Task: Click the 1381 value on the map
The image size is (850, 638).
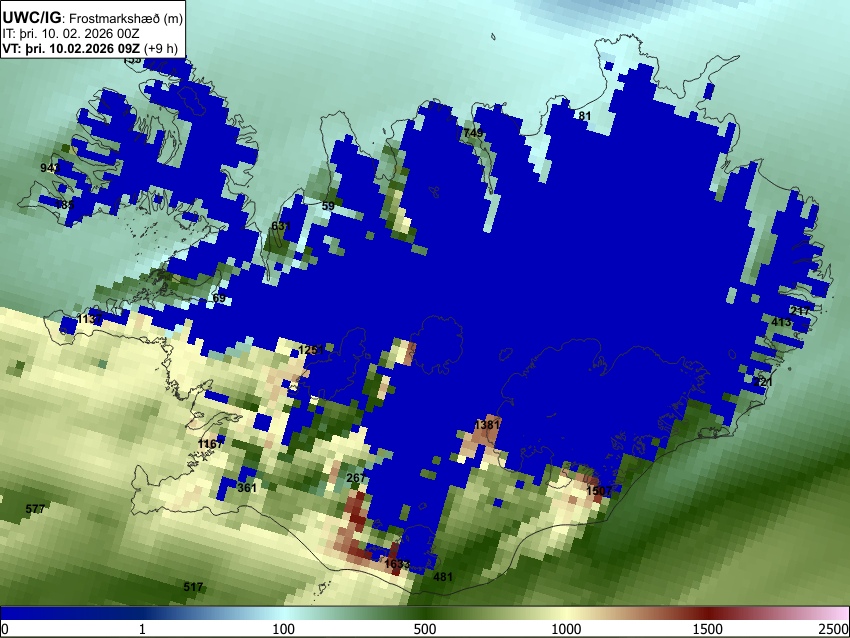Action: [486, 424]
